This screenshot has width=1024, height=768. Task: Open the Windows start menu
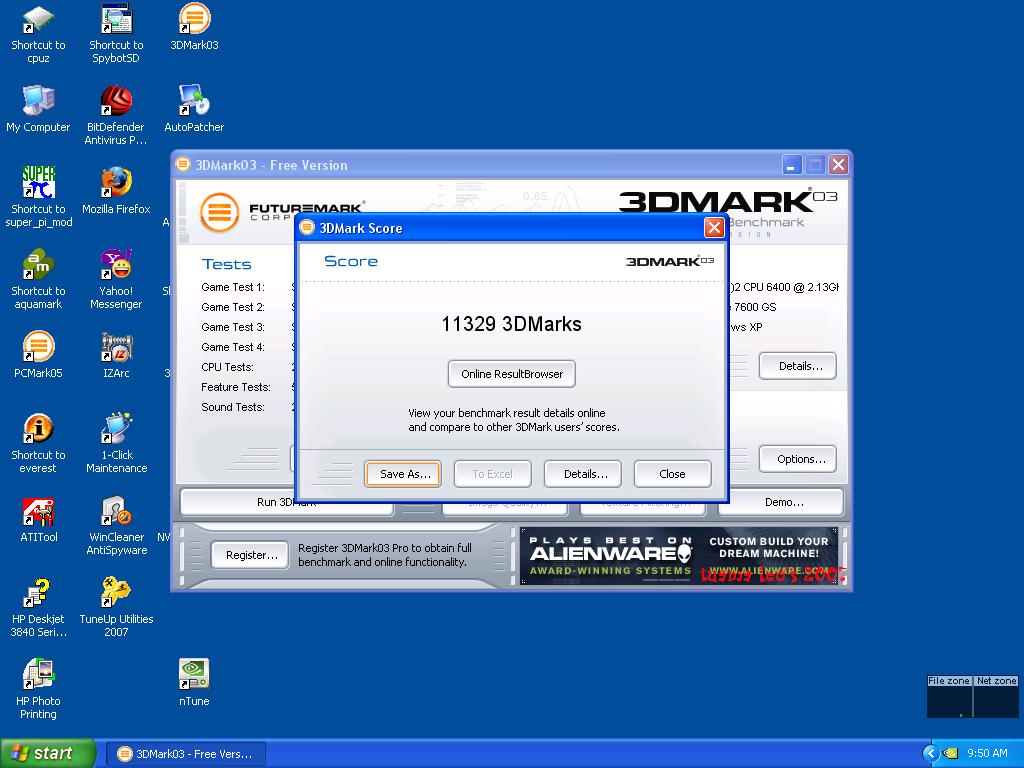pos(48,753)
